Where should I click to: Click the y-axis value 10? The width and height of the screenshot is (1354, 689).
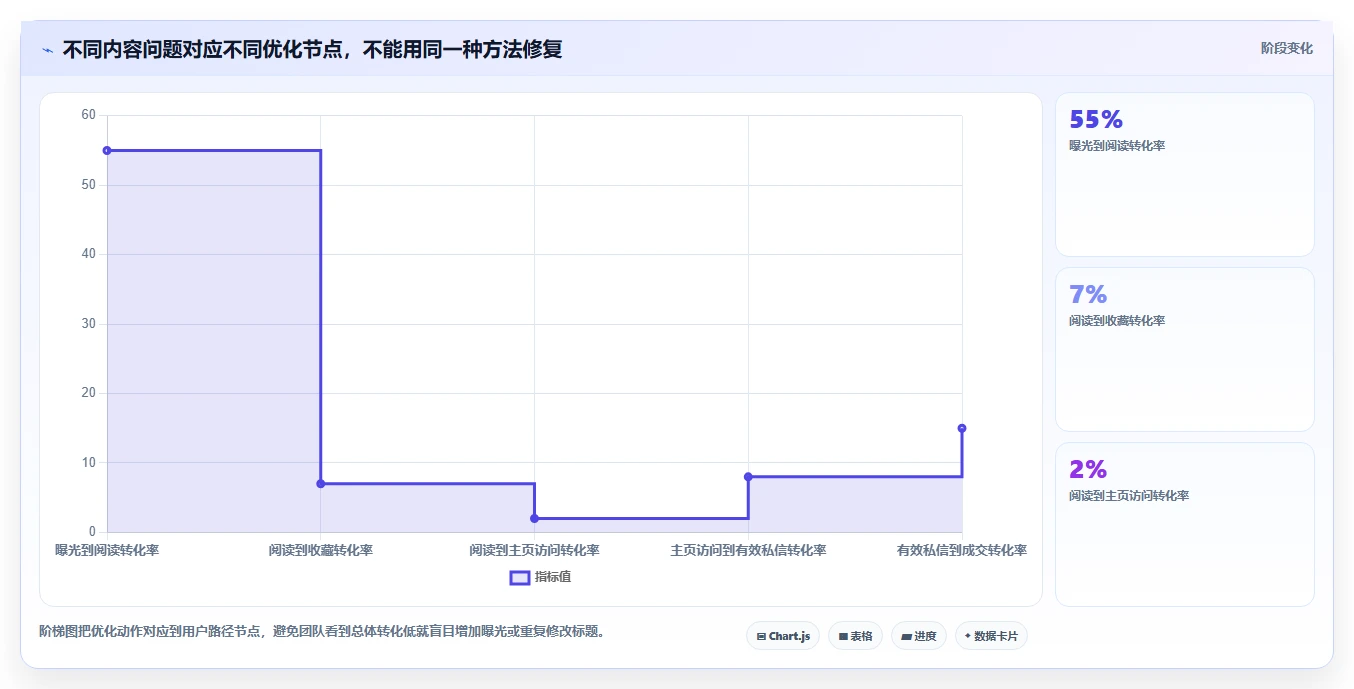[x=88, y=463]
